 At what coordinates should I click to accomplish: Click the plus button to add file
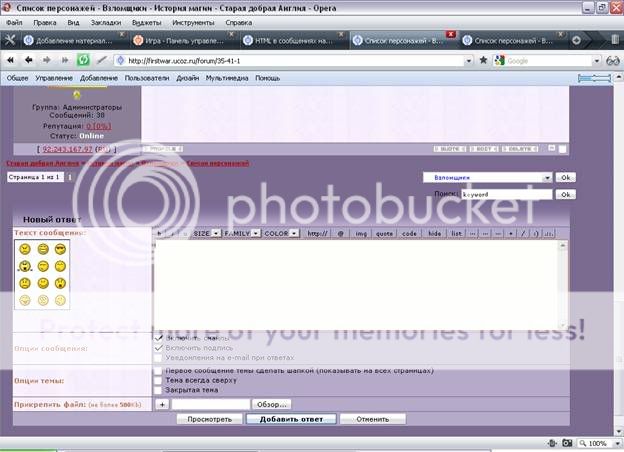pyautogui.click(x=162, y=404)
